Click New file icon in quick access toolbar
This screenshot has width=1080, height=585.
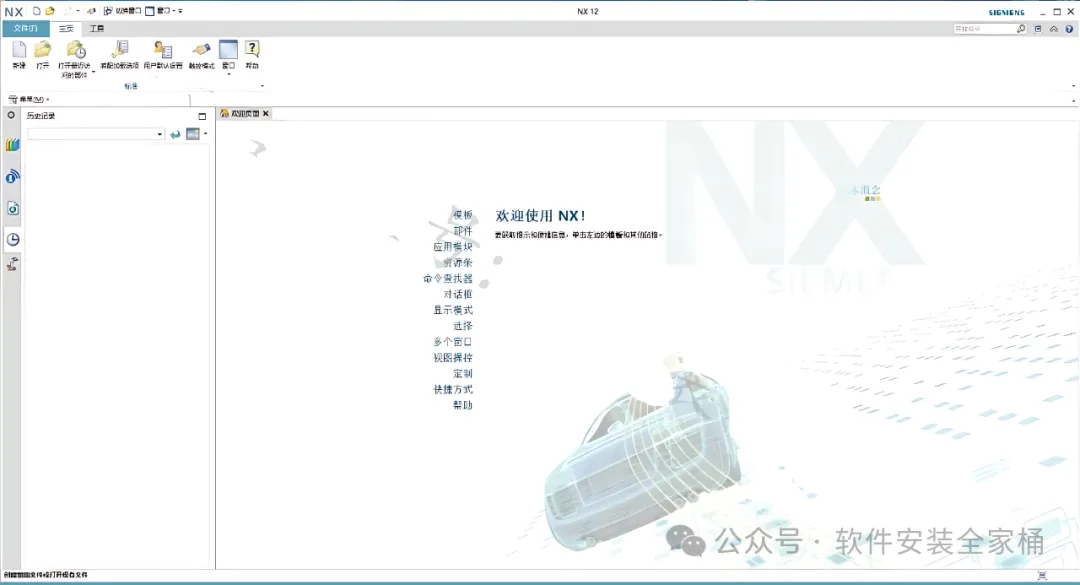37,11
